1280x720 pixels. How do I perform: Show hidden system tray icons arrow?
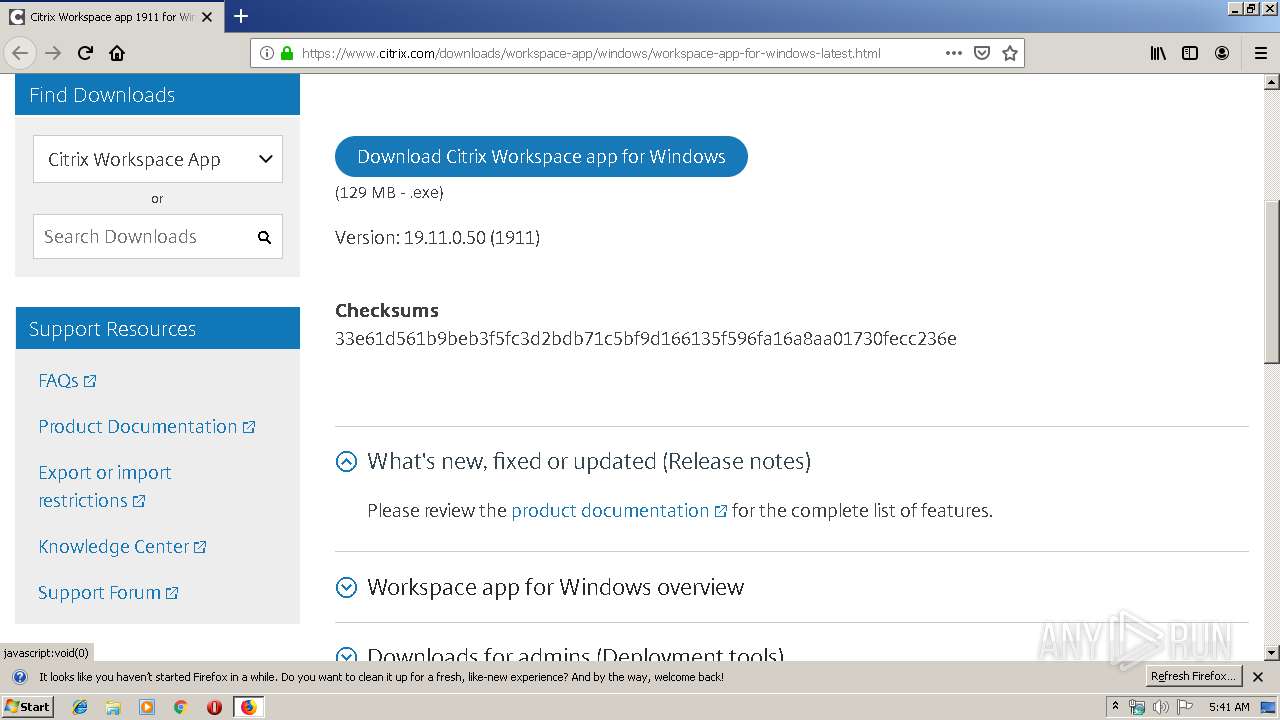1115,706
